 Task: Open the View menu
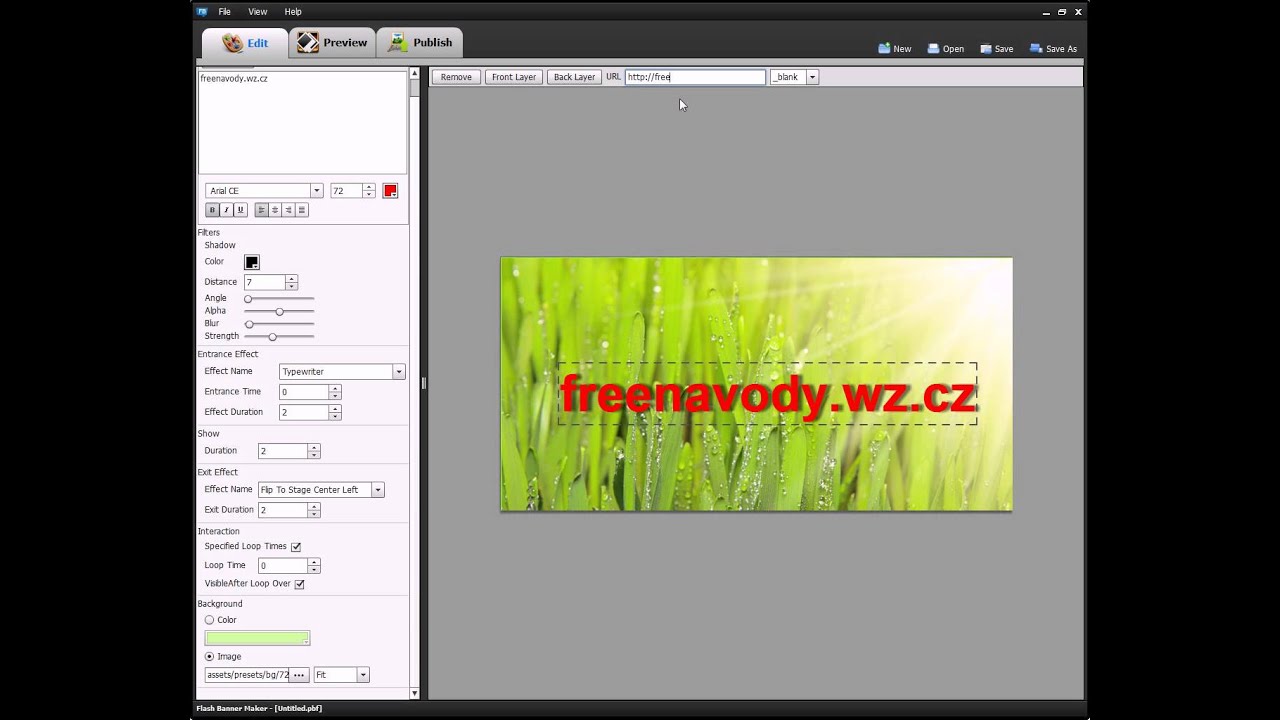point(258,12)
